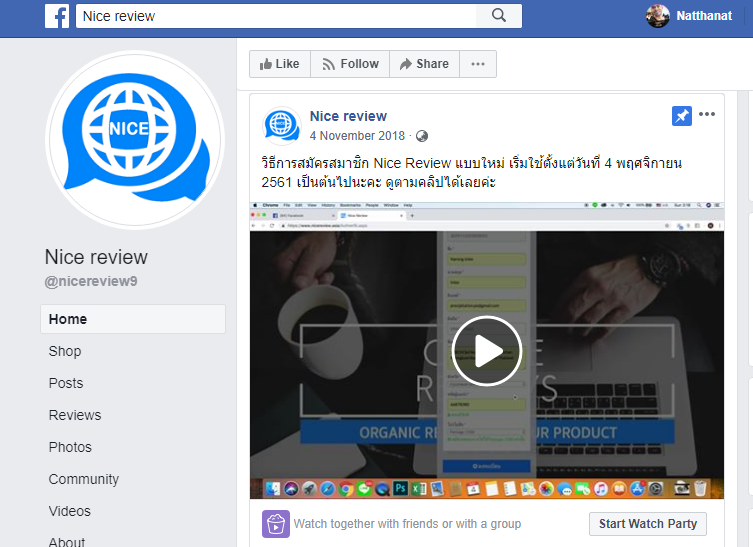Open the About section
Viewport: 753px width, 547px height.
click(67, 541)
